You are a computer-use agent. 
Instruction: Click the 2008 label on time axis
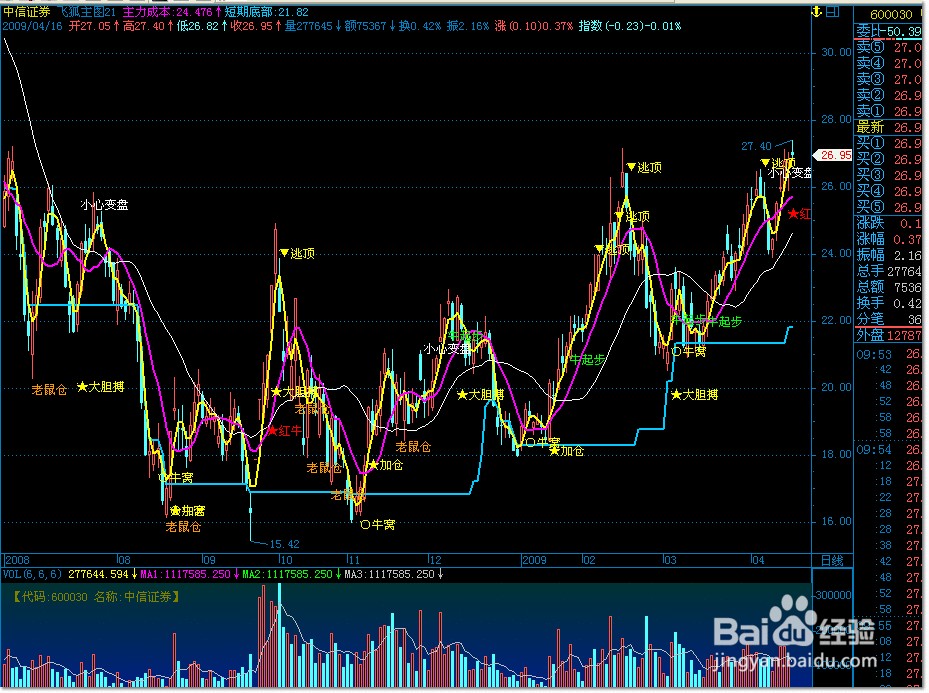(x=17, y=560)
